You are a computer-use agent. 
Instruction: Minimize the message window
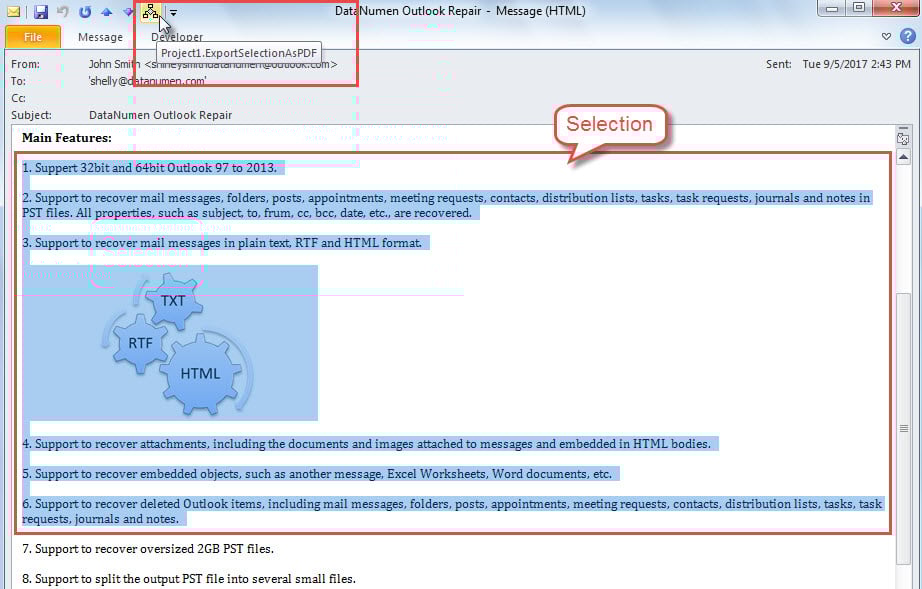point(831,8)
